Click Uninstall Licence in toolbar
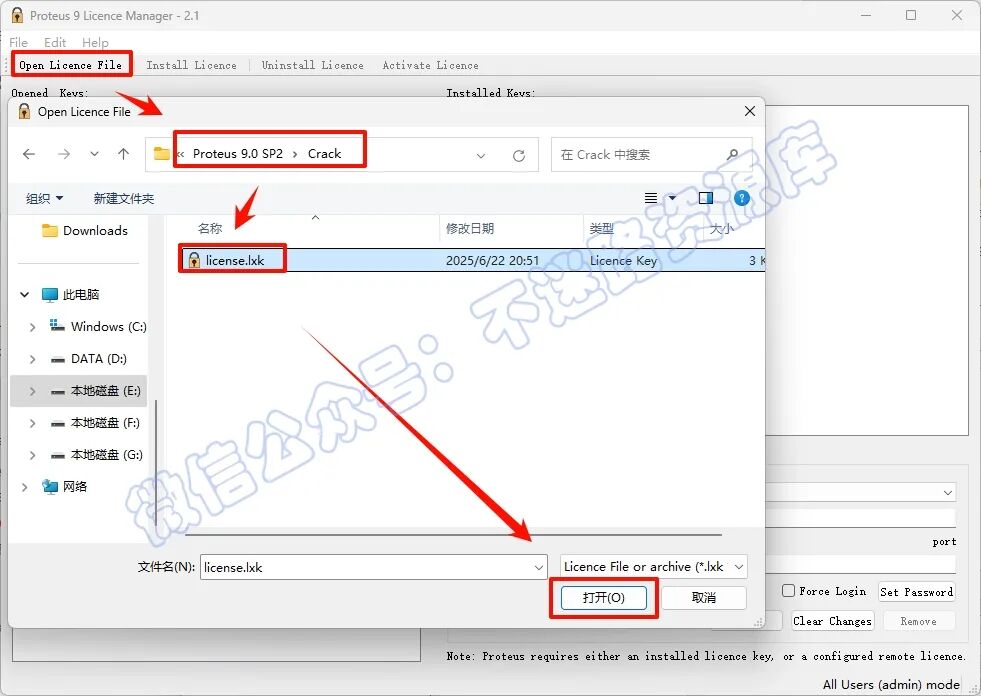This screenshot has width=981, height=696. [312, 65]
